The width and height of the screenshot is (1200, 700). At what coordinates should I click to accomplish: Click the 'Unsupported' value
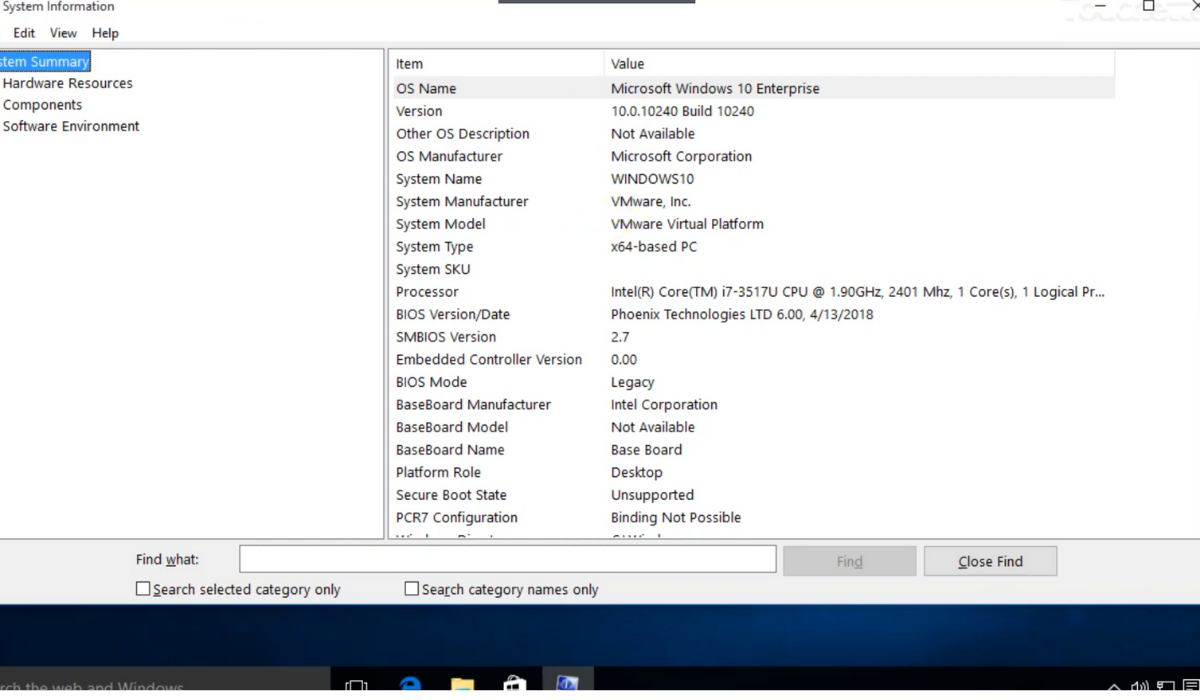click(652, 495)
